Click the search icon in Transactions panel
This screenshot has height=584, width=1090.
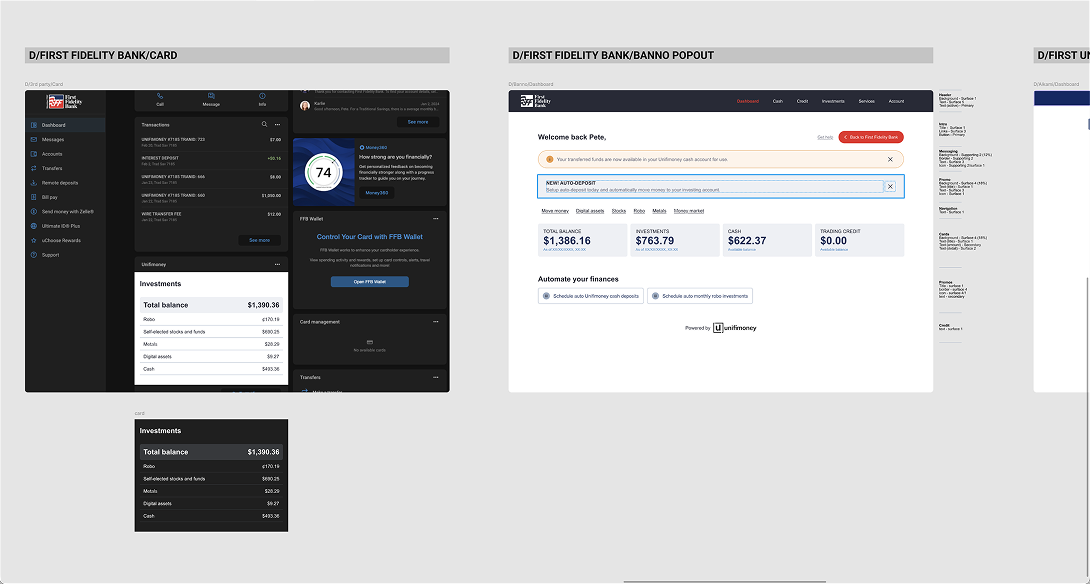[264, 124]
